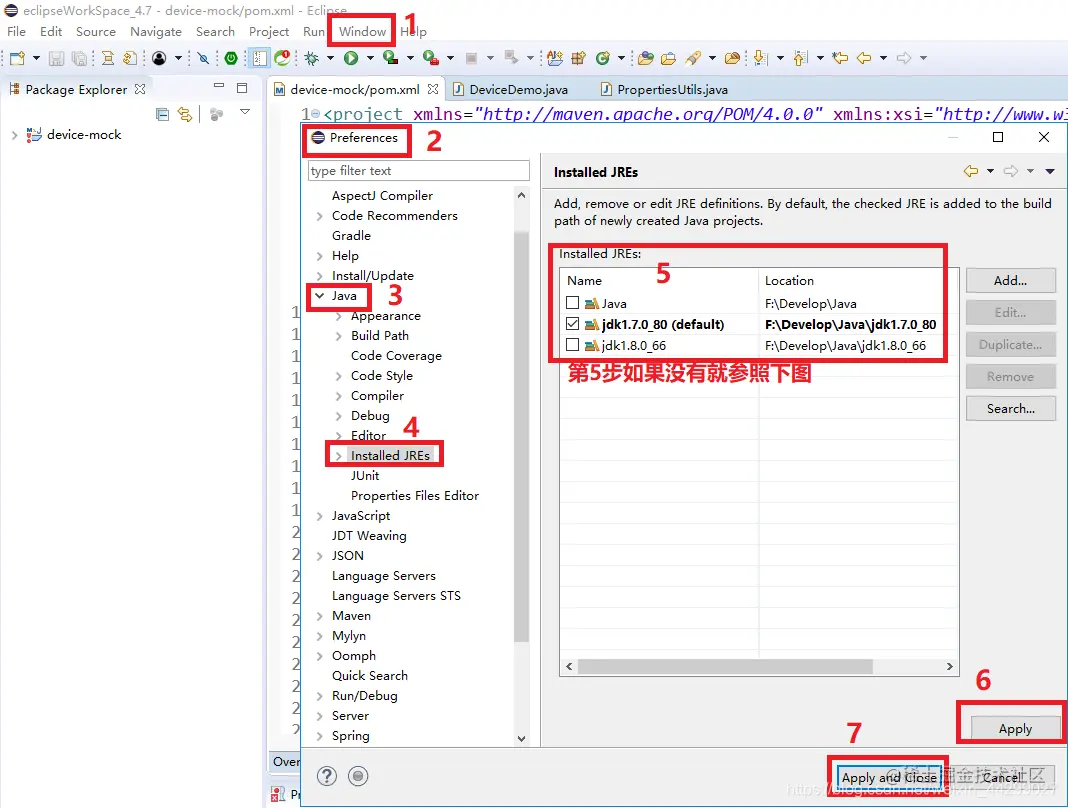This screenshot has height=808, width=1068.
Task: Click the green Spring Boot dashboard icon
Action: point(231,58)
